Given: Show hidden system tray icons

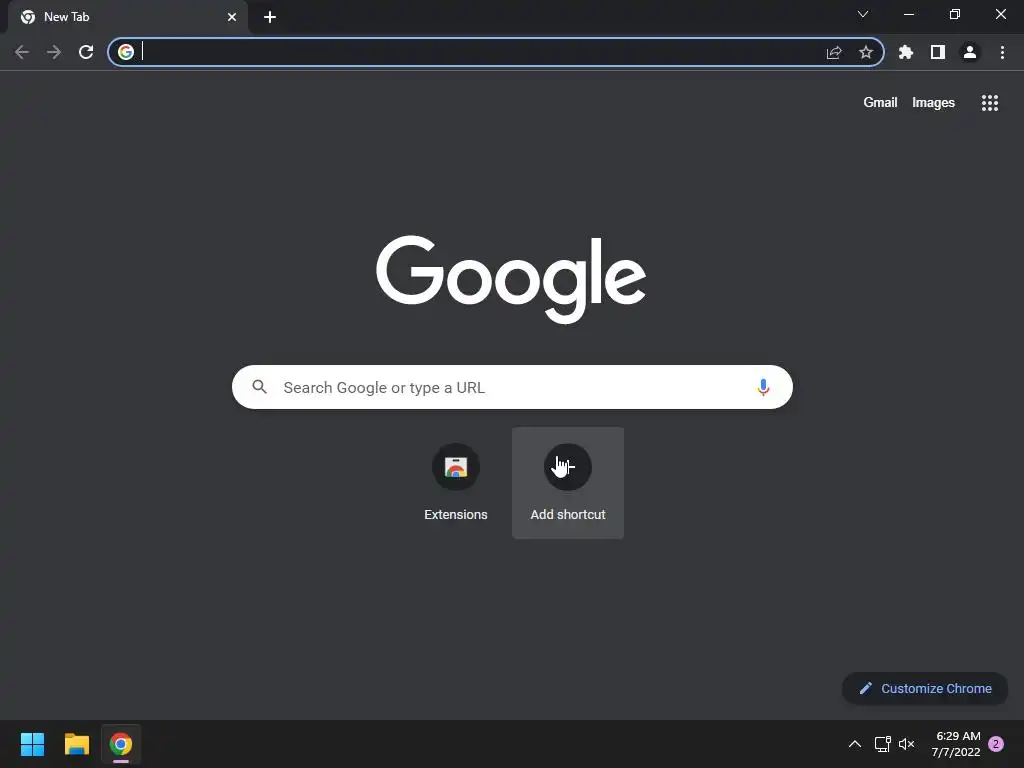Looking at the screenshot, I should click(854, 744).
